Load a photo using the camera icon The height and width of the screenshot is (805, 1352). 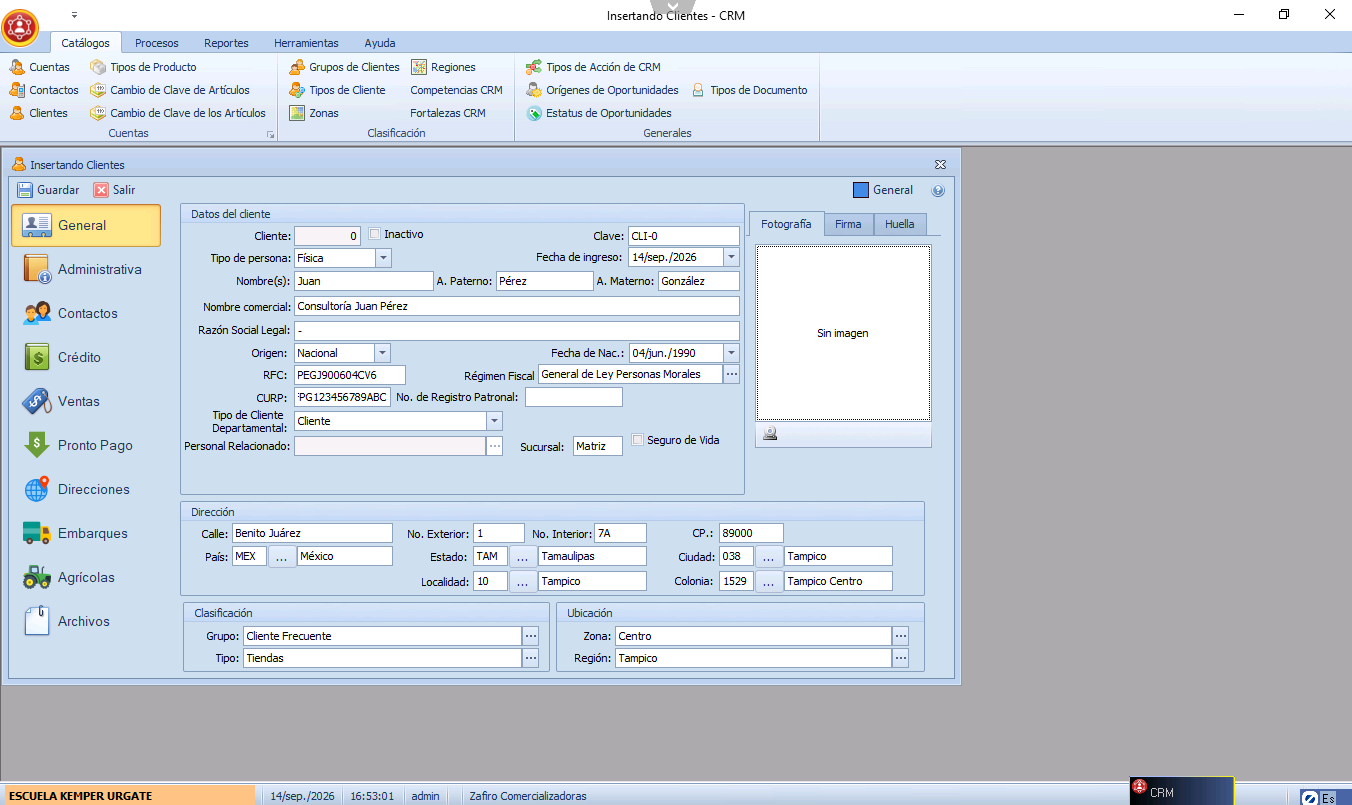click(770, 434)
